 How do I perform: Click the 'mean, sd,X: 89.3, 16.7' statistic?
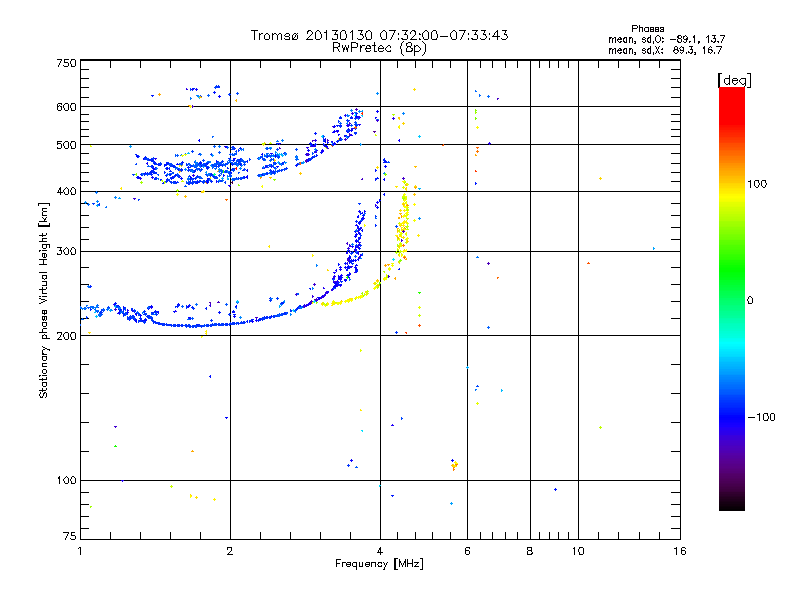pos(665,50)
